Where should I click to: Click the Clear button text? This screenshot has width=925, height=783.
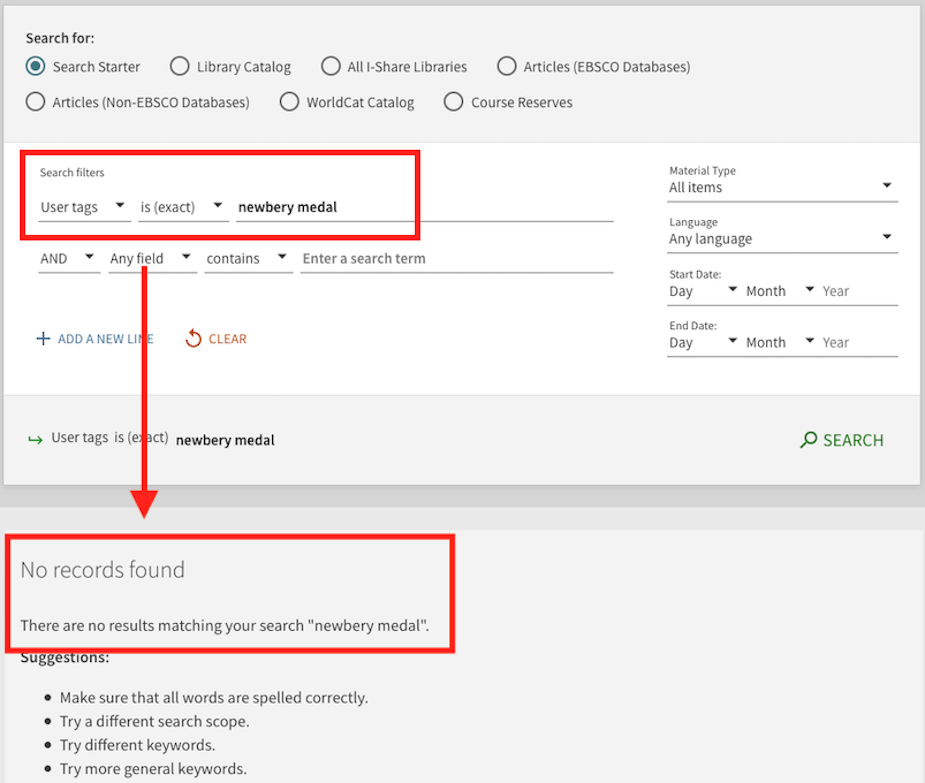pyautogui.click(x=227, y=339)
